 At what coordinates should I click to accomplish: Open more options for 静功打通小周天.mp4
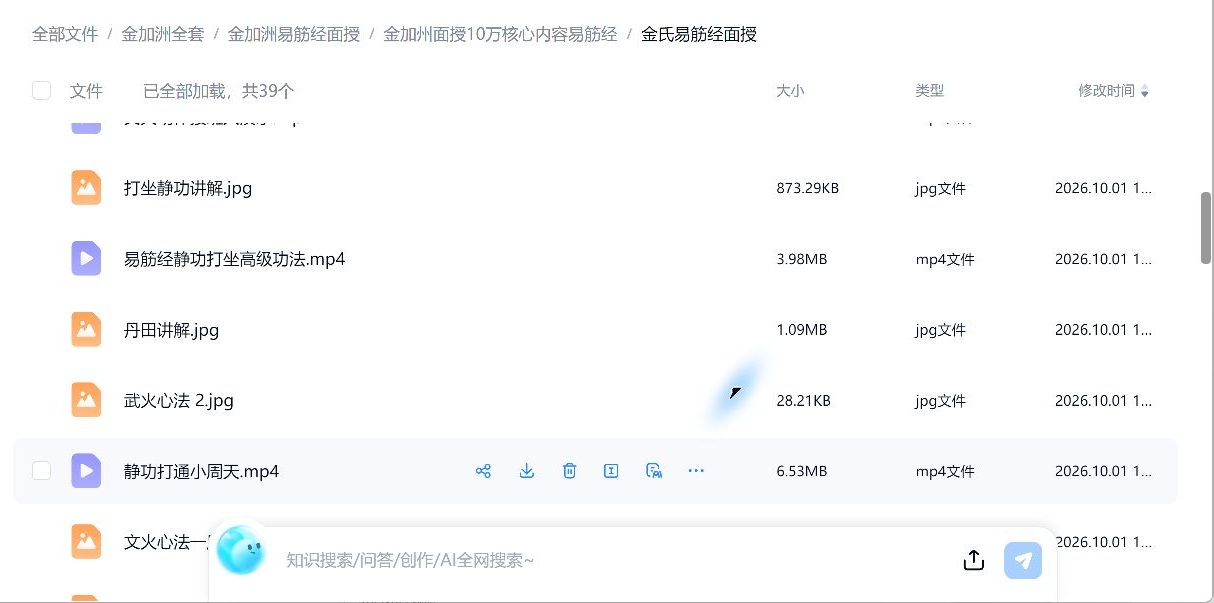click(697, 471)
